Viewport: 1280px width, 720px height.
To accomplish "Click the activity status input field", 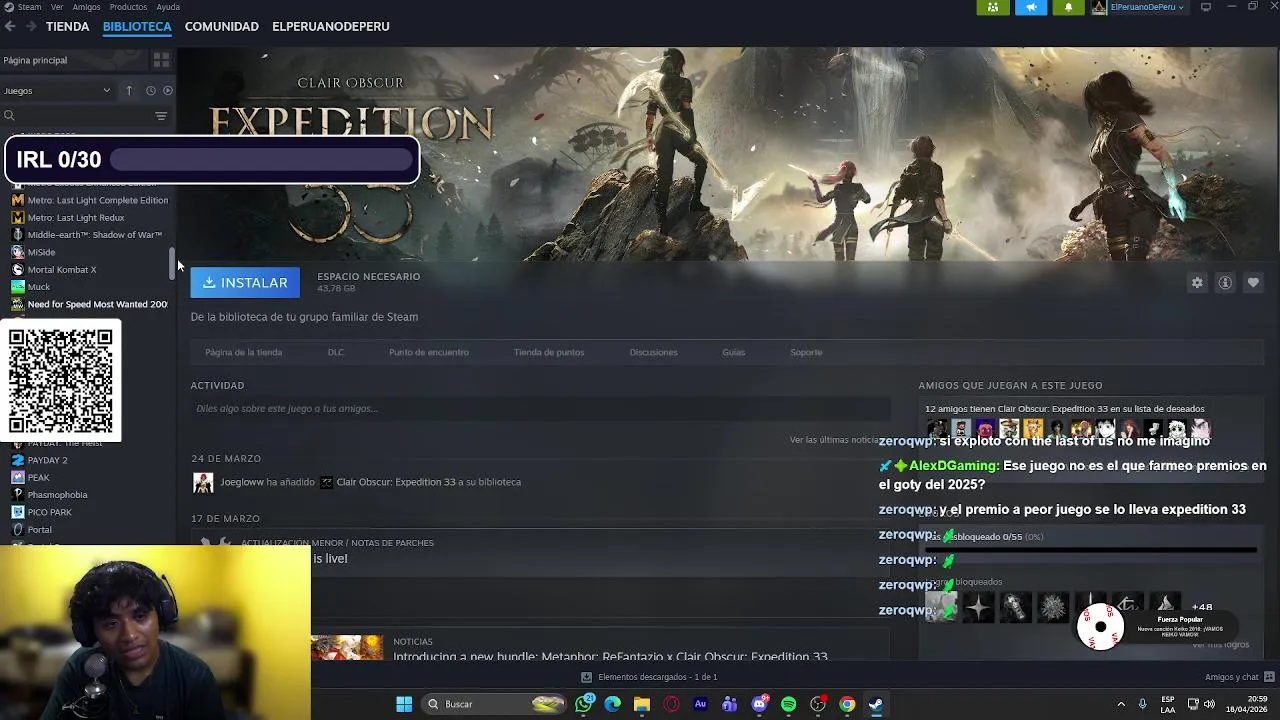I will (x=540, y=408).
